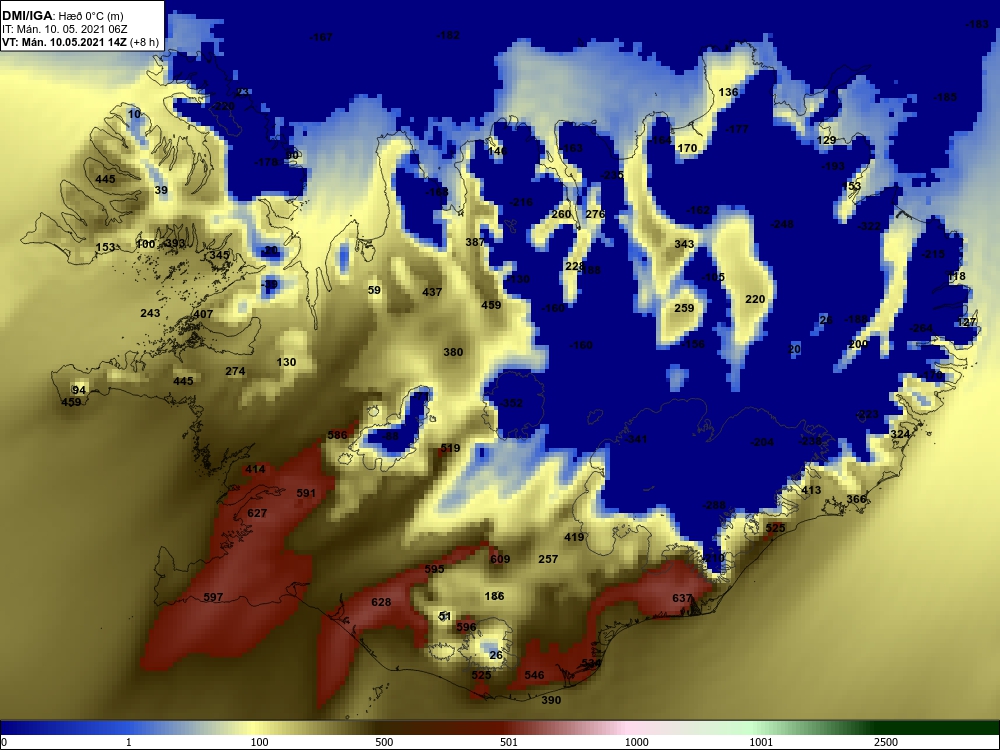The width and height of the screenshot is (1000, 750).
Task: Click the map value '609'
Action: click(x=500, y=559)
